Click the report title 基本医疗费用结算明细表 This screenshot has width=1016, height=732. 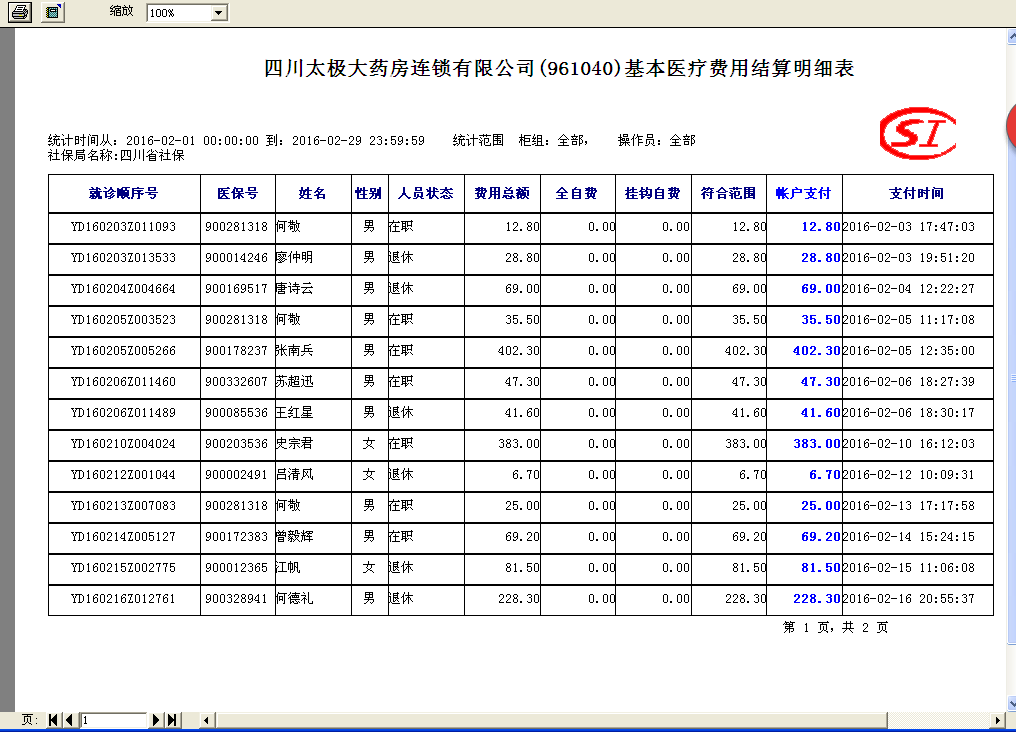tap(739, 68)
